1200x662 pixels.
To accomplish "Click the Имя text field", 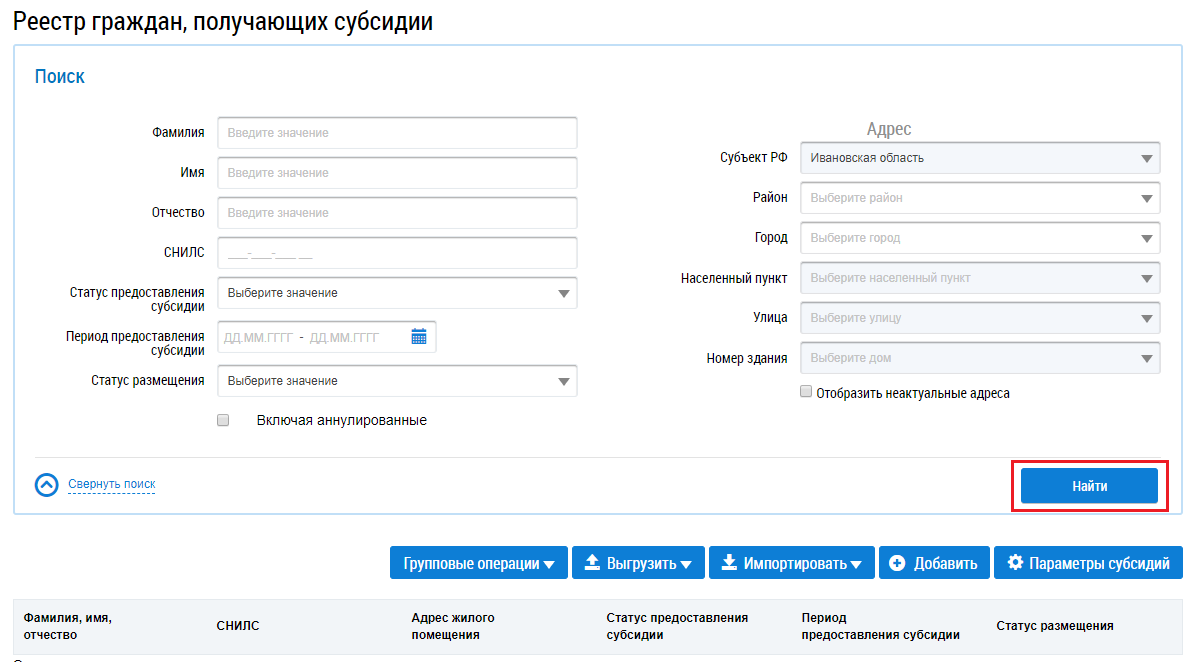I will pyautogui.click(x=397, y=173).
